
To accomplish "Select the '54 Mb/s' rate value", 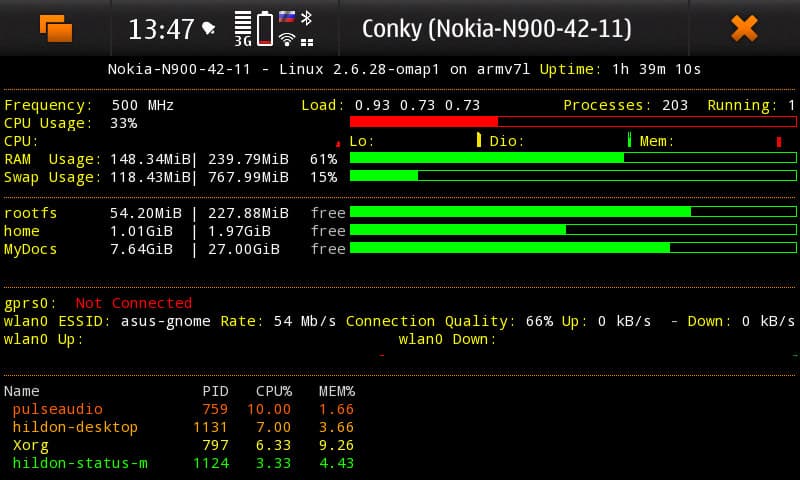I will click(x=305, y=321).
